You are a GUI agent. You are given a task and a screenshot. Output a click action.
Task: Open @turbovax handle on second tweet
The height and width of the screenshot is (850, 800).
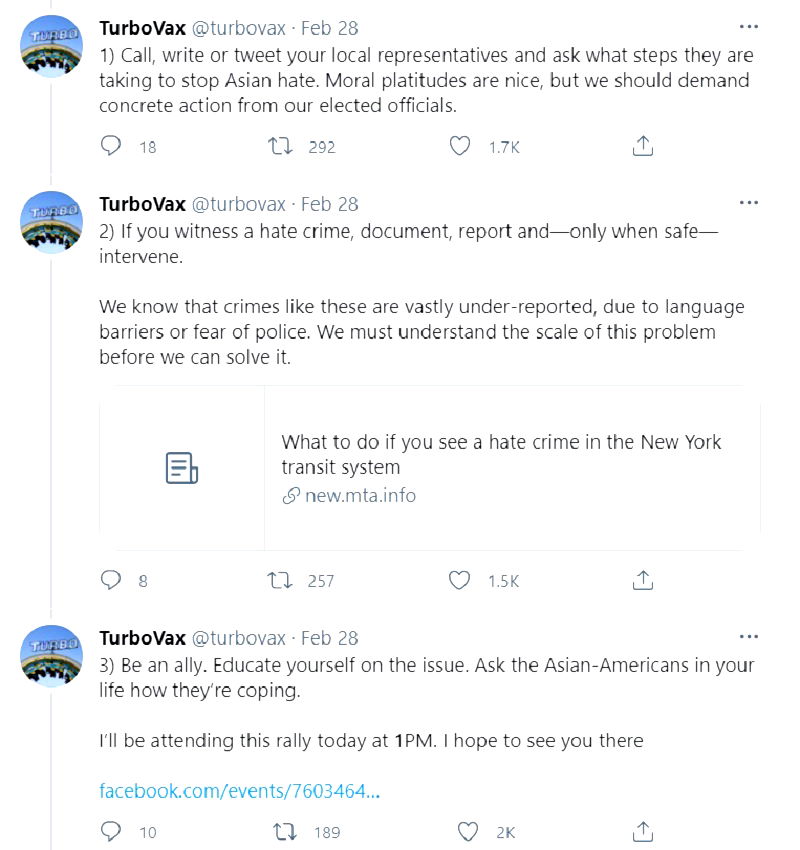click(238, 204)
